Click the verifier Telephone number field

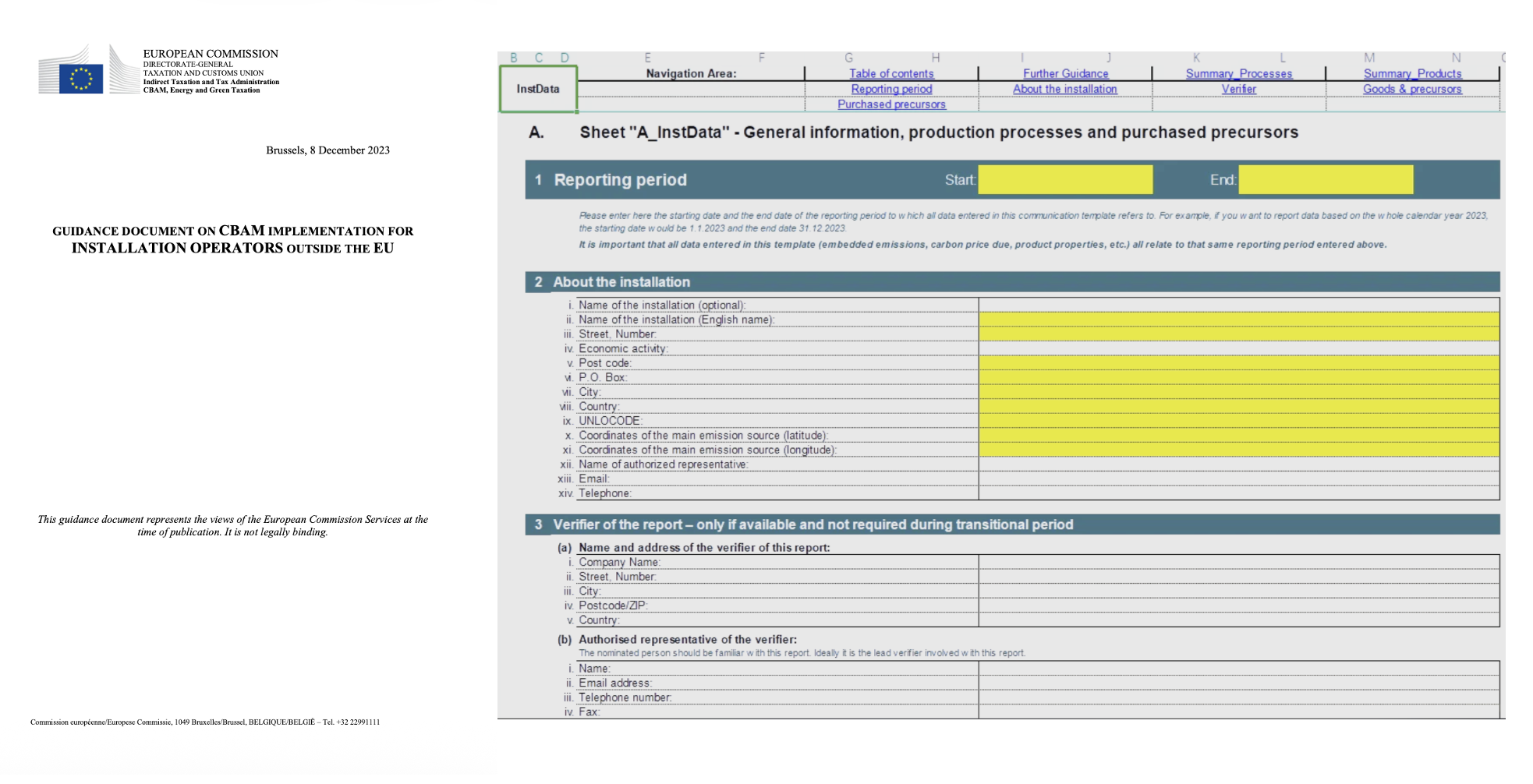click(x=1238, y=697)
